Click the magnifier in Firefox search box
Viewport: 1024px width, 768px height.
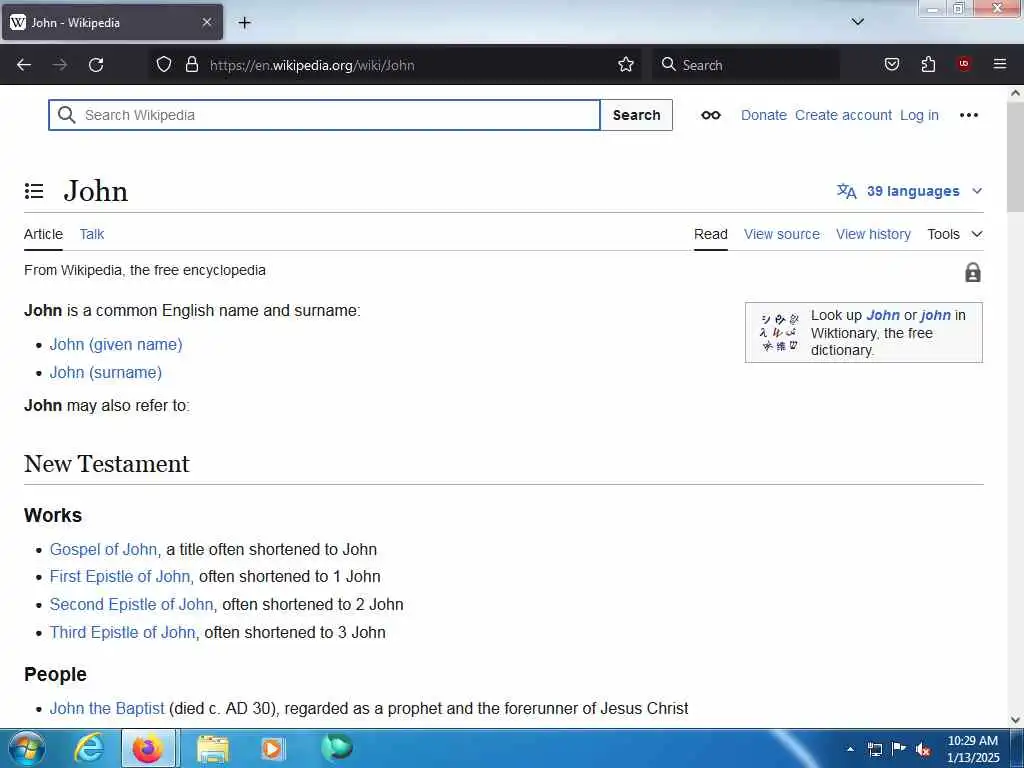point(668,64)
